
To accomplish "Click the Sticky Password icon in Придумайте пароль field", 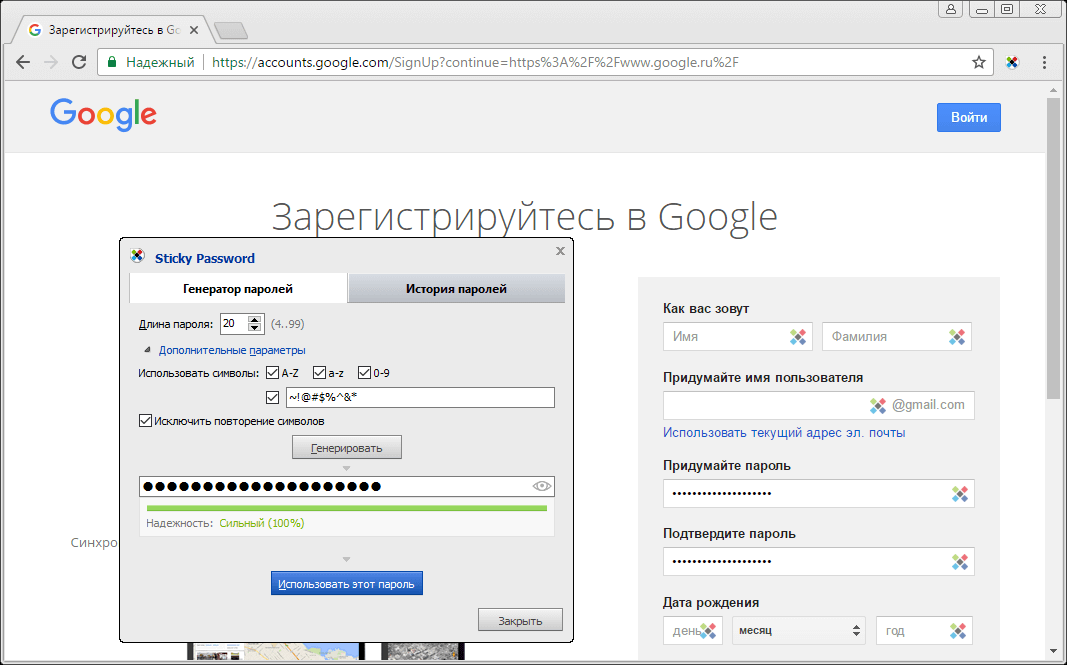I will [959, 494].
